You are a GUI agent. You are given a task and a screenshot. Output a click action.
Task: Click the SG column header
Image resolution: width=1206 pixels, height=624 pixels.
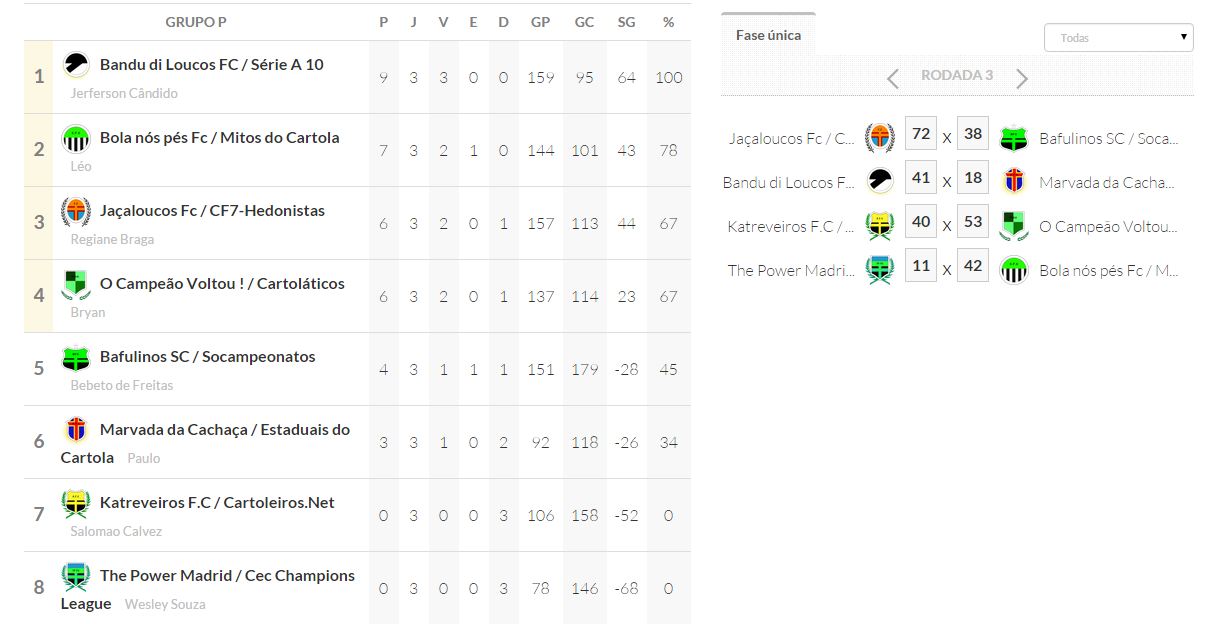[x=626, y=22]
